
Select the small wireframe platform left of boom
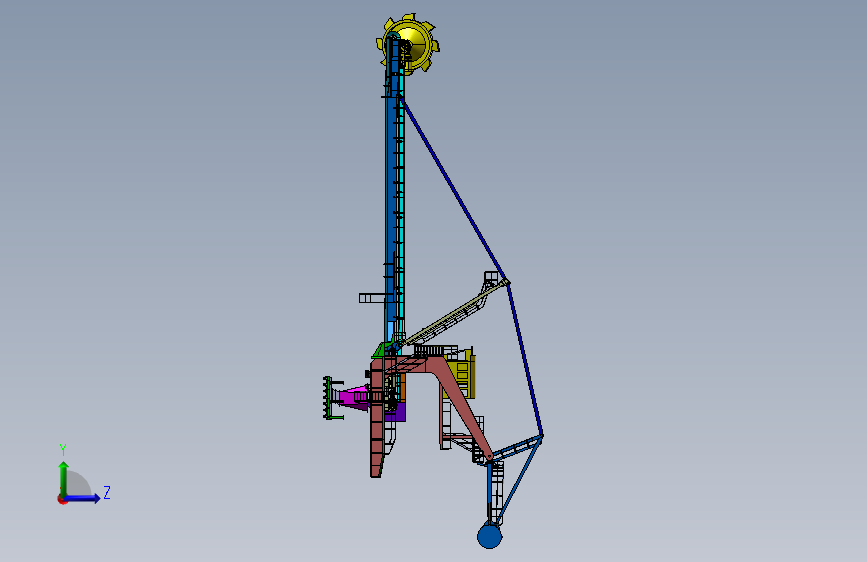pyautogui.click(x=372, y=298)
